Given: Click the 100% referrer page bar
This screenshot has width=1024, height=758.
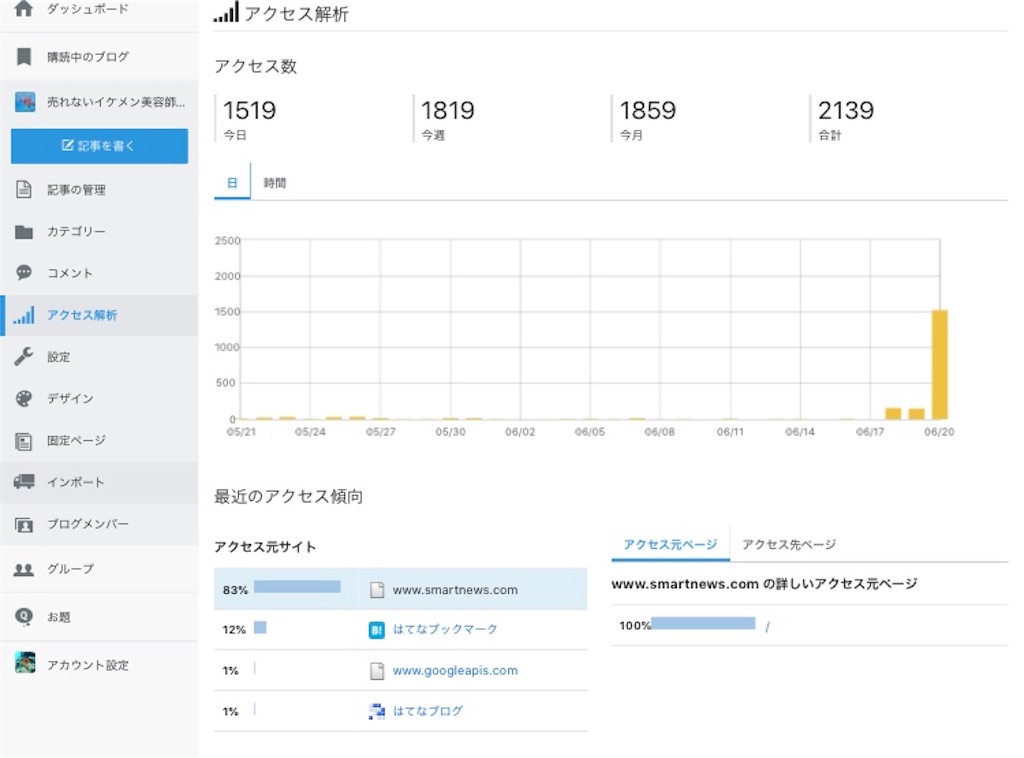Looking at the screenshot, I should 703,624.
